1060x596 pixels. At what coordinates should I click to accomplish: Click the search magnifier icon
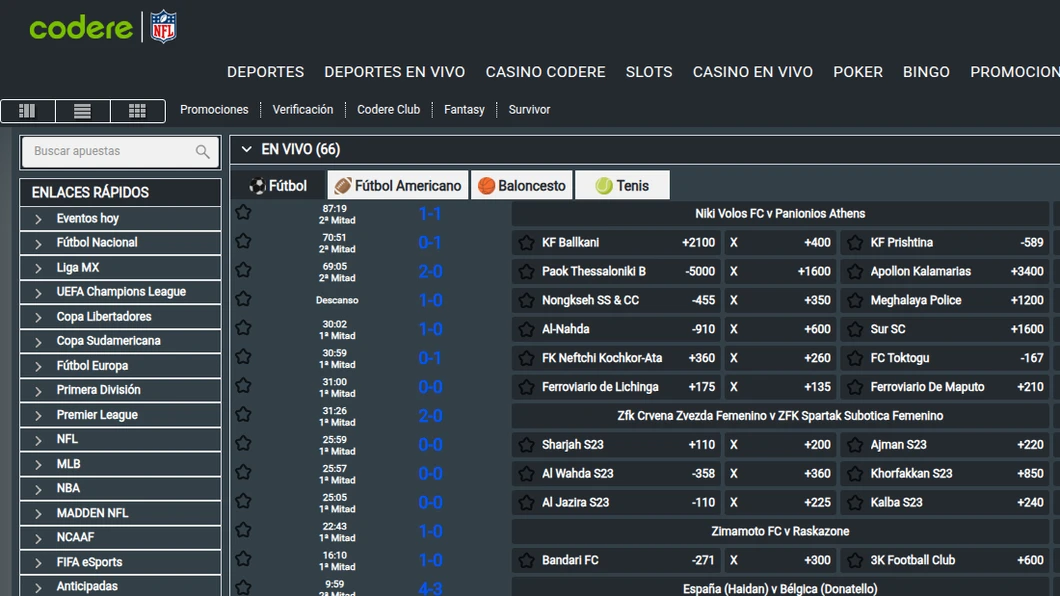pos(202,151)
